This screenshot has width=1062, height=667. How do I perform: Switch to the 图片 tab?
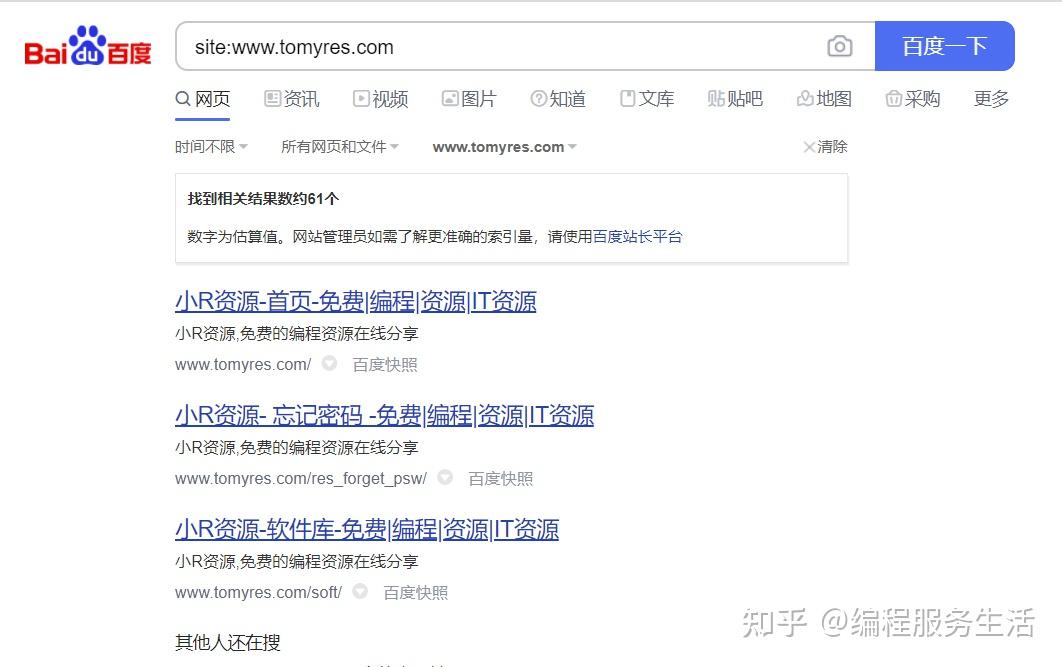[469, 99]
